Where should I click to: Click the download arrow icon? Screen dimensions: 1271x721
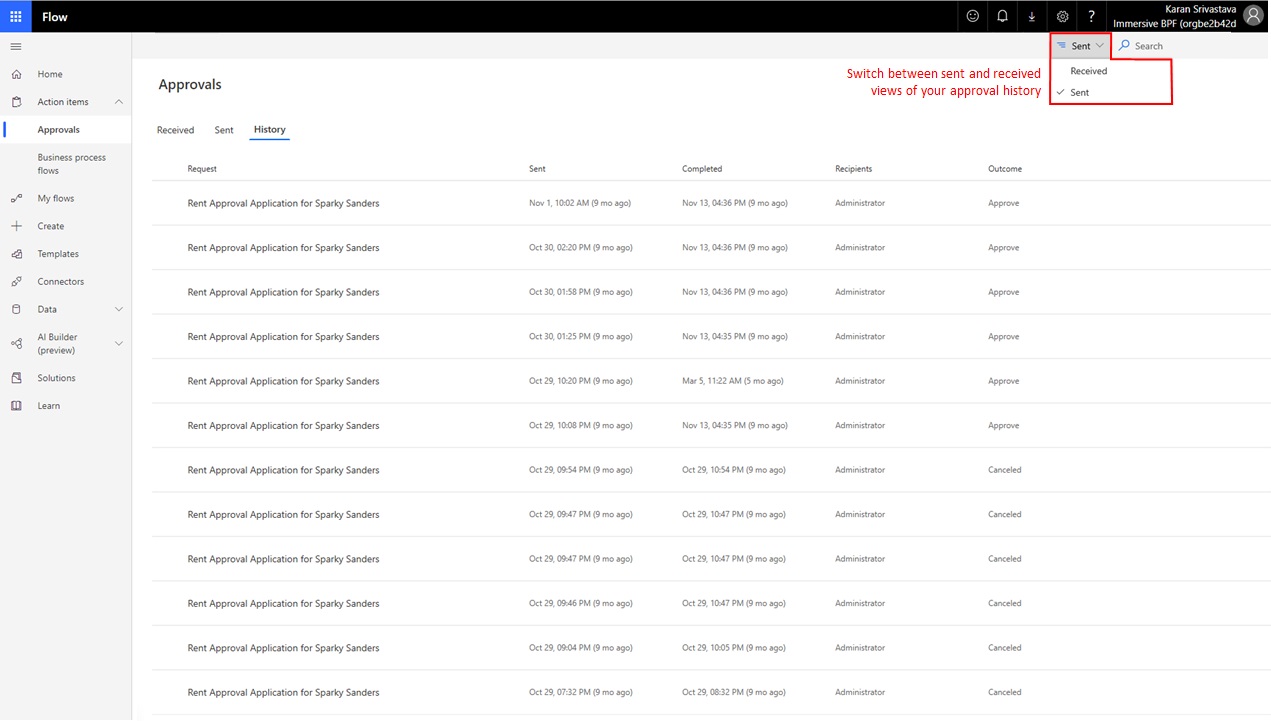[1032, 16]
